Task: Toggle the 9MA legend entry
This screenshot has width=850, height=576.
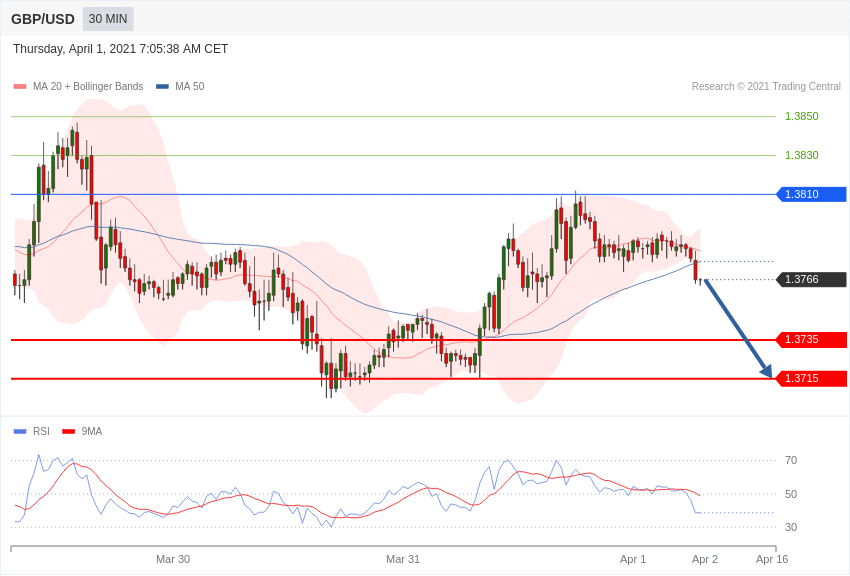Action: [82, 431]
